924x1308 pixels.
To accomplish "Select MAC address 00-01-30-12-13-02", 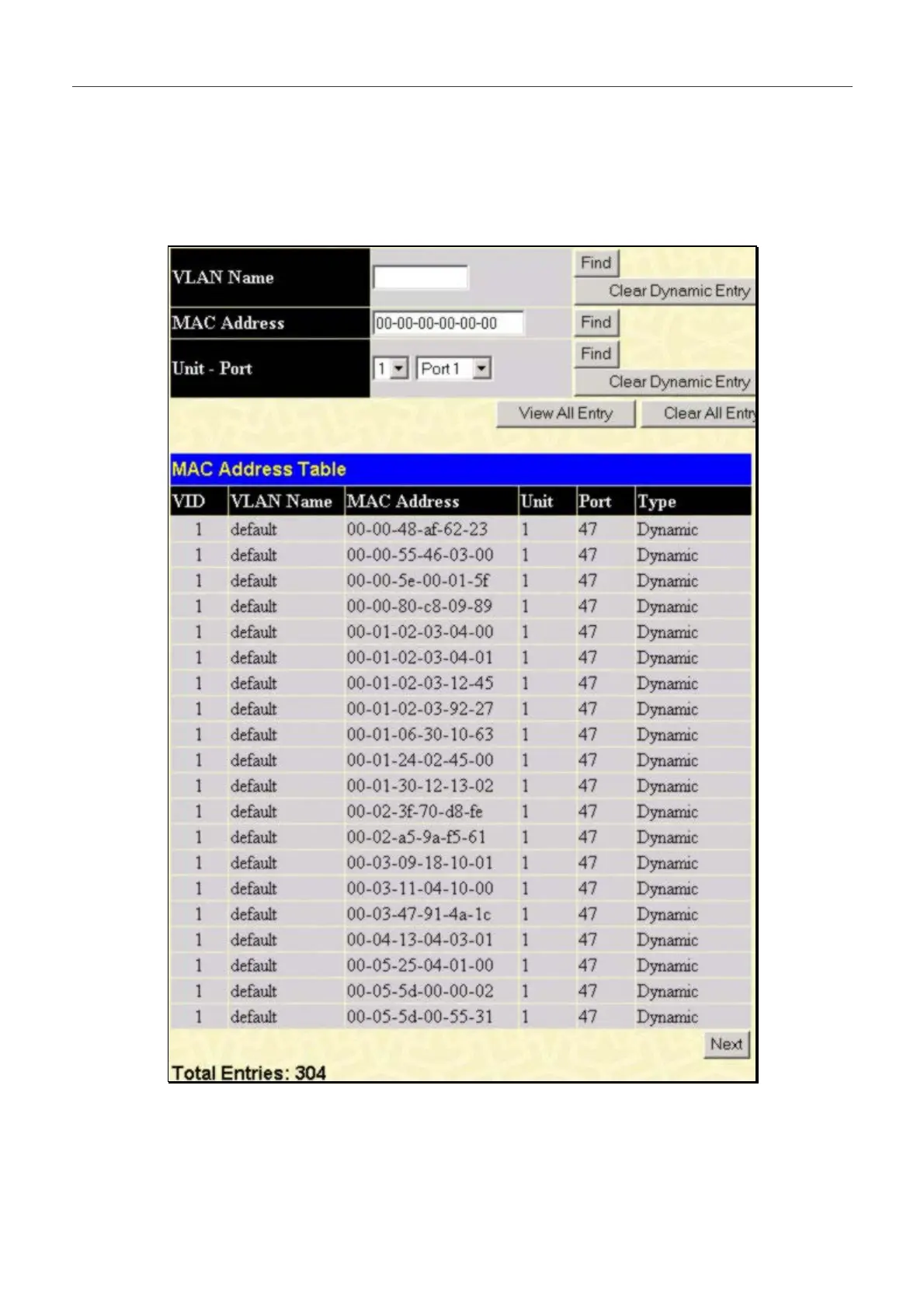I will click(x=419, y=786).
